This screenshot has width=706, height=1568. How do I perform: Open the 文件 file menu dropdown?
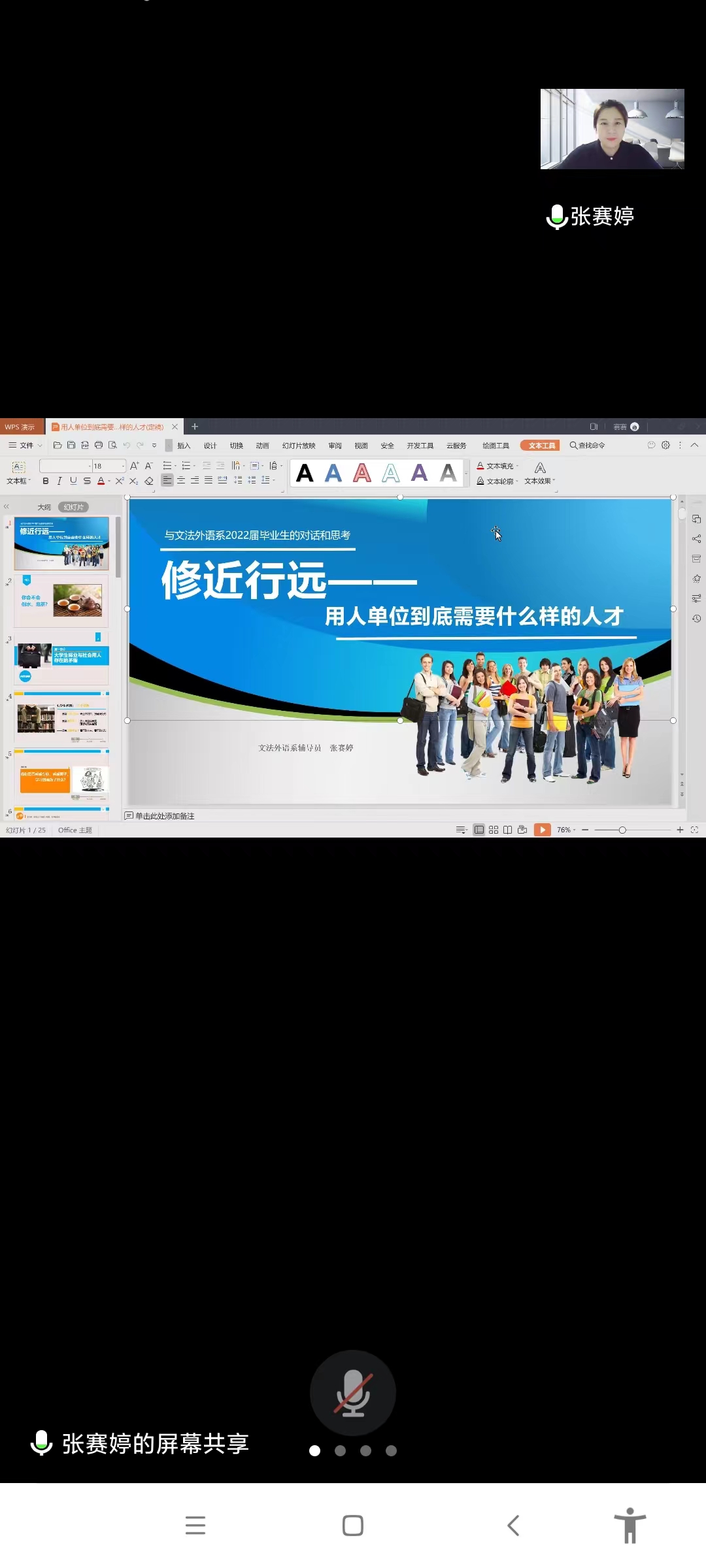(x=25, y=445)
